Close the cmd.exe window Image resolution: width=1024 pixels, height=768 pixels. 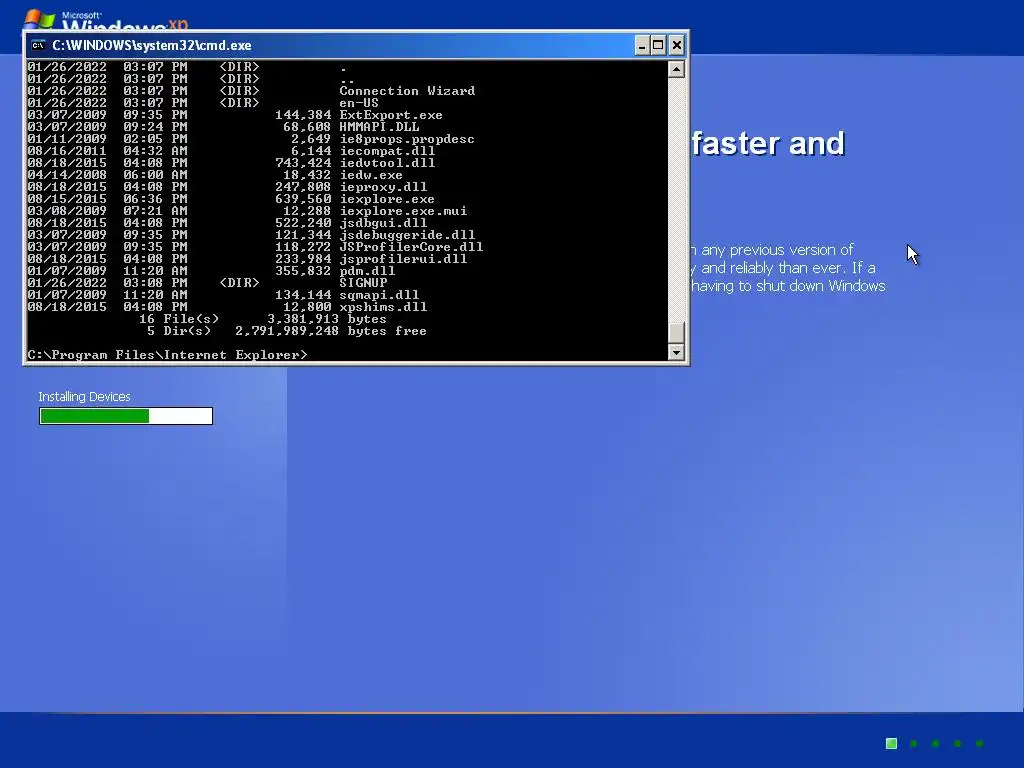(677, 45)
